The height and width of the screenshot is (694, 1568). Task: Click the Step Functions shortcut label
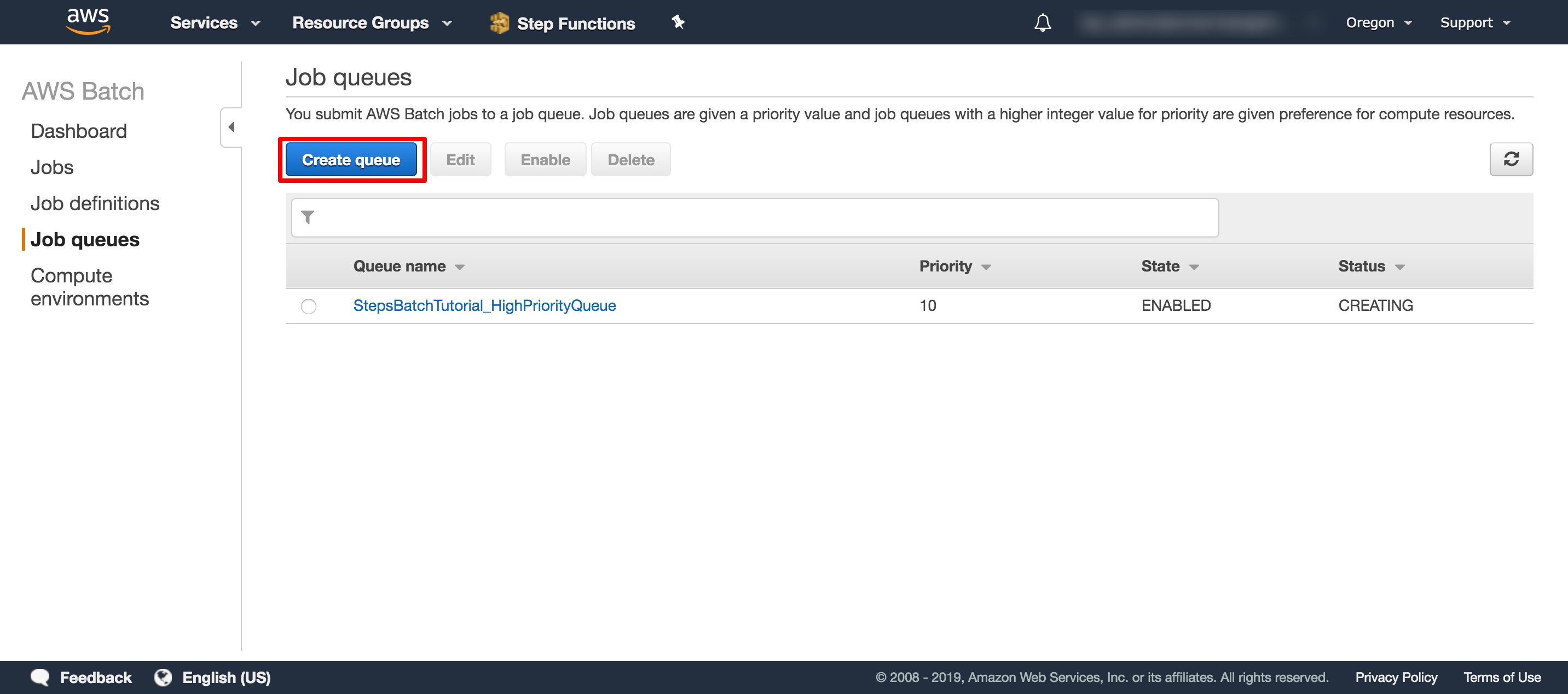[x=576, y=23]
